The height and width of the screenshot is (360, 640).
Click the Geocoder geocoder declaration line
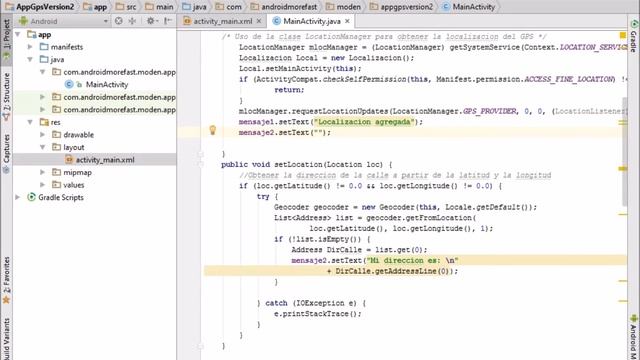pos(405,207)
